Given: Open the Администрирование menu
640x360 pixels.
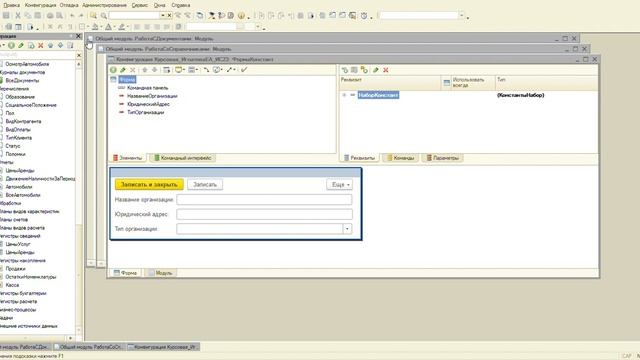Looking at the screenshot, I should (104, 5).
